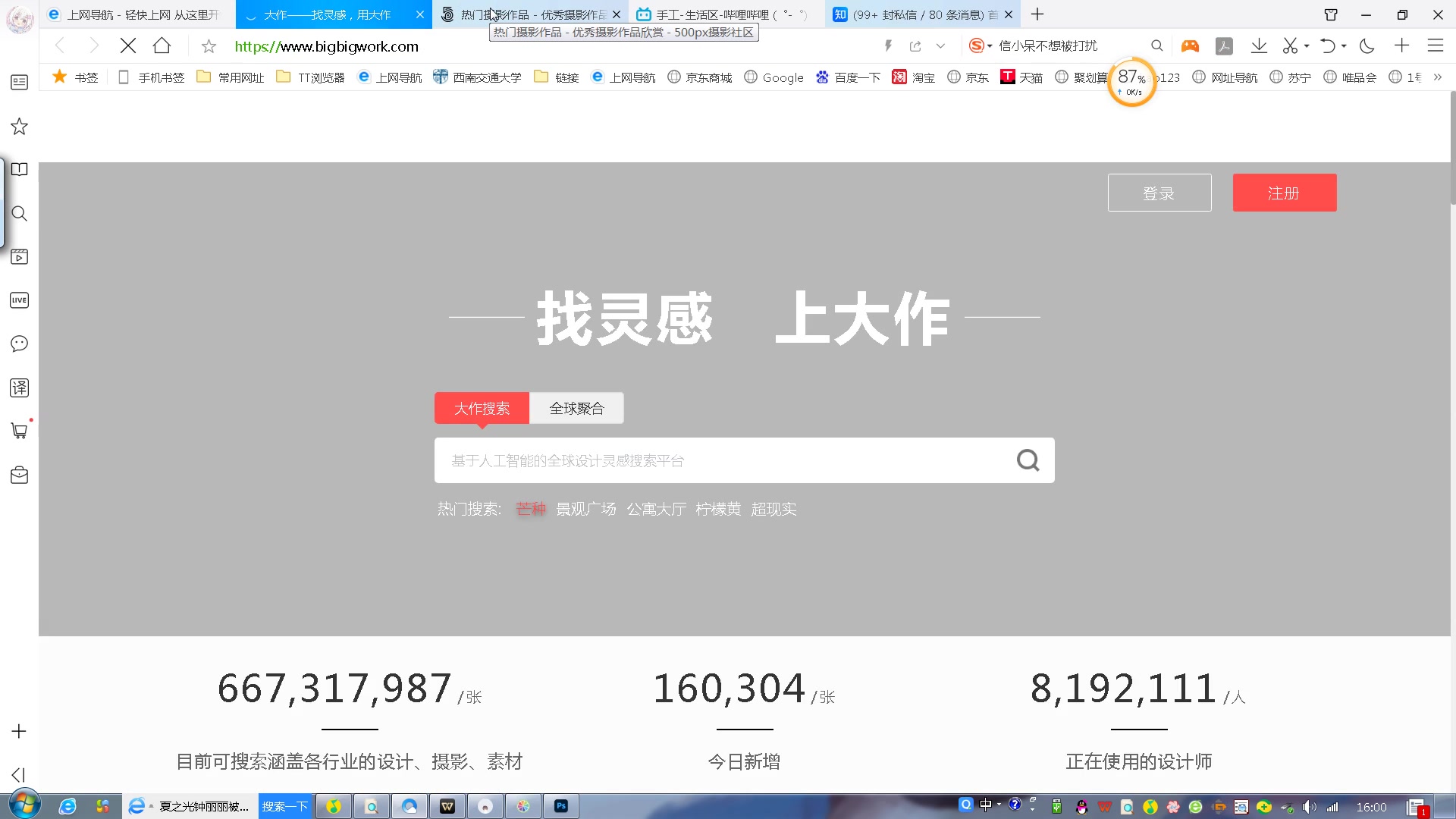
Task: Select the 全球聚合 search tab
Action: pyautogui.click(x=576, y=408)
